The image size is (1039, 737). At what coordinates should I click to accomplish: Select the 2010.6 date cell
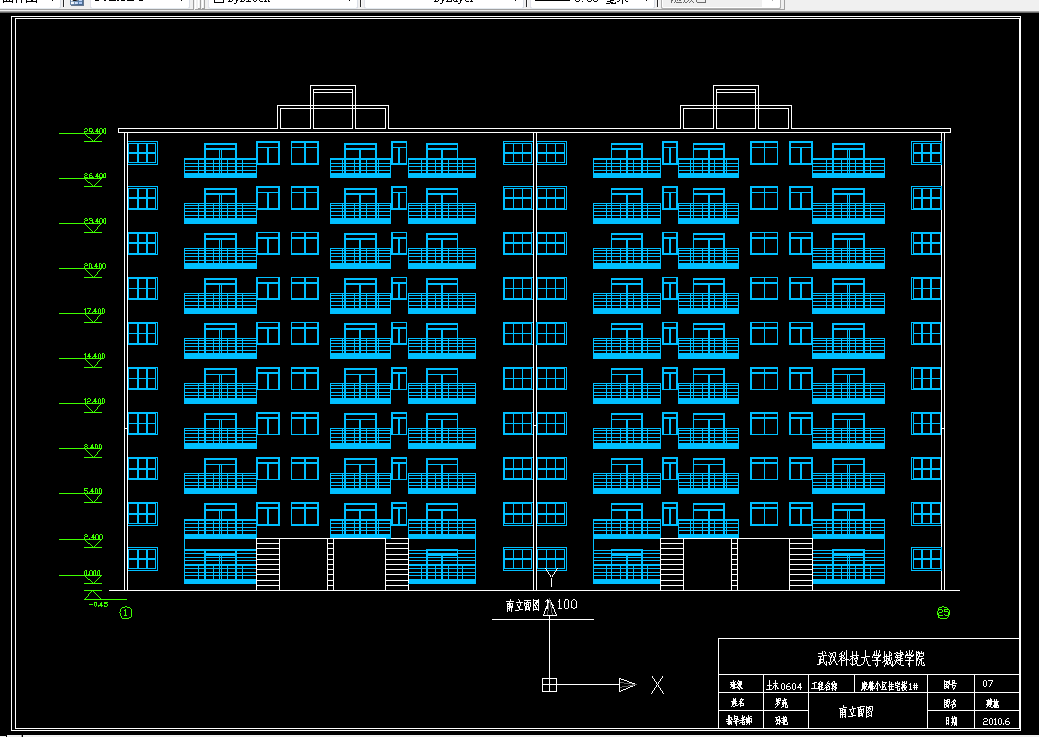[996, 721]
